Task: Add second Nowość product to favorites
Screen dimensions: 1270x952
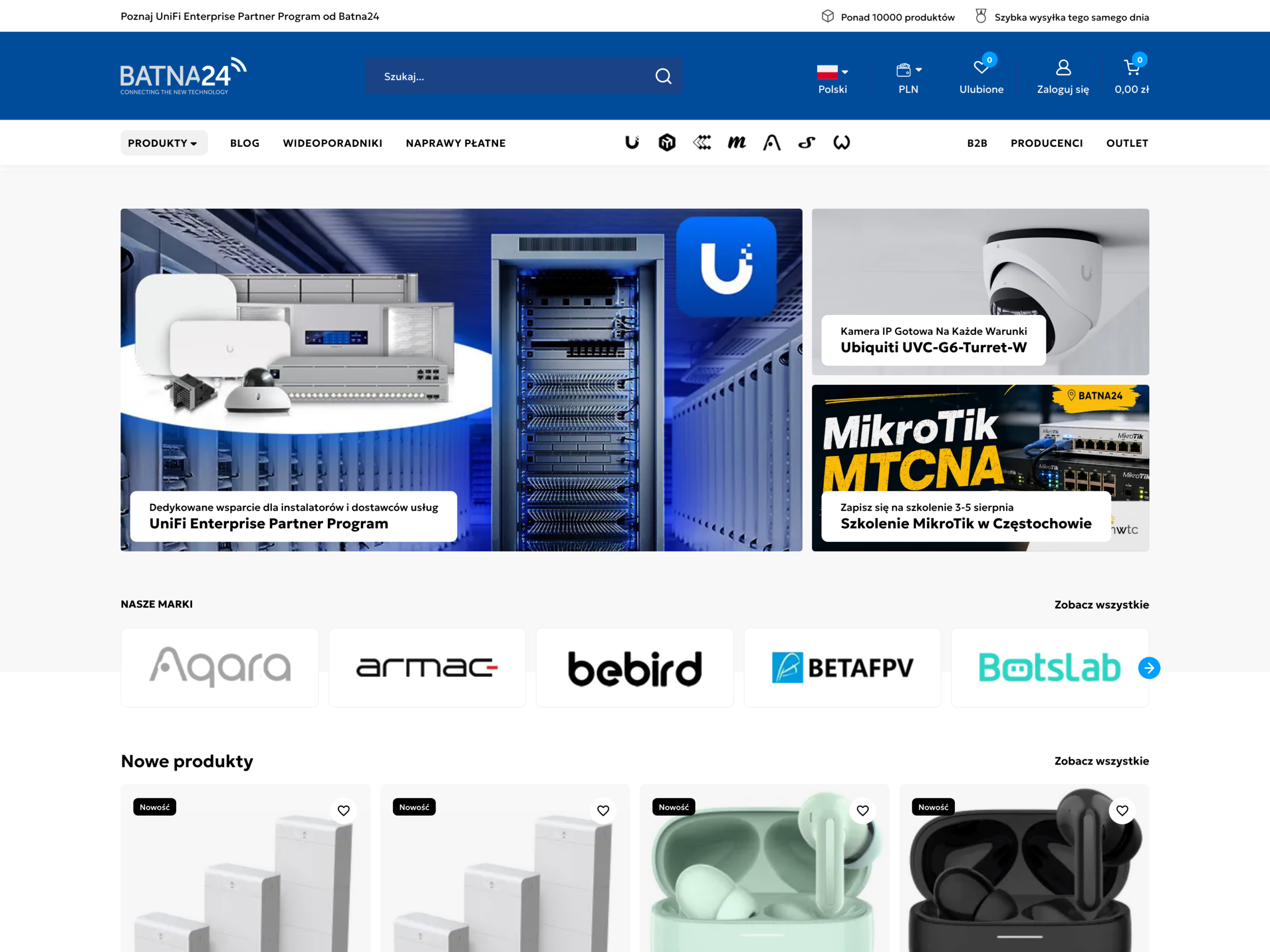Action: pos(603,810)
